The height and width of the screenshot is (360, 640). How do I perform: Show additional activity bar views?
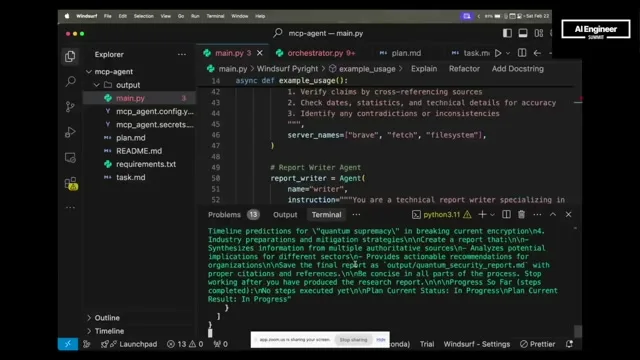70,207
